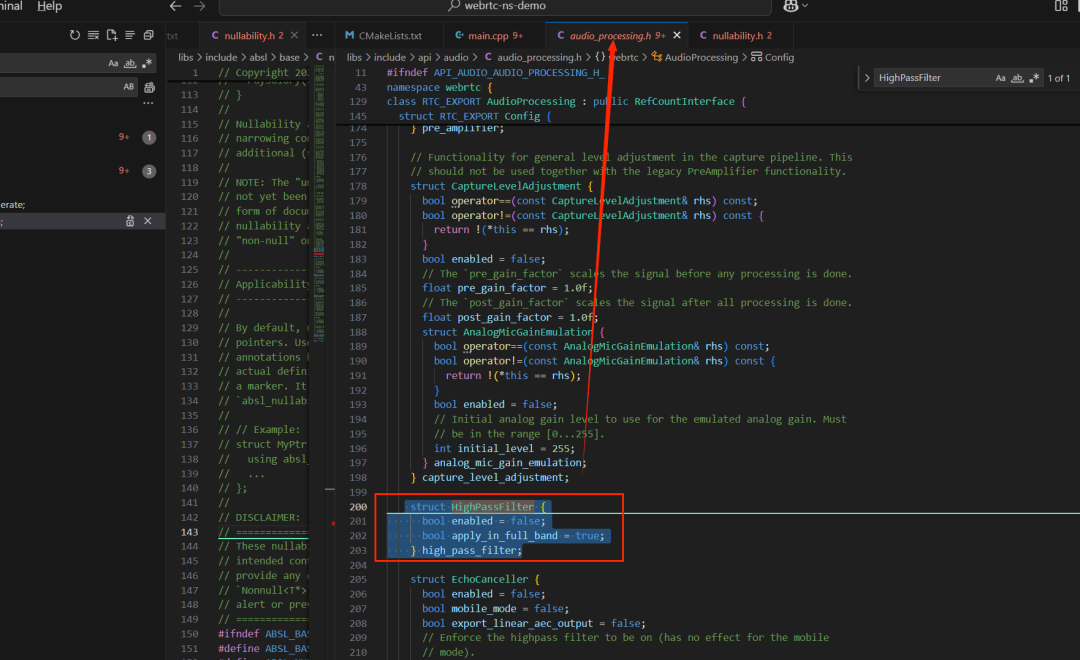Toggle Match Case in find widget
The width and height of the screenshot is (1080, 660).
tap(1000, 78)
